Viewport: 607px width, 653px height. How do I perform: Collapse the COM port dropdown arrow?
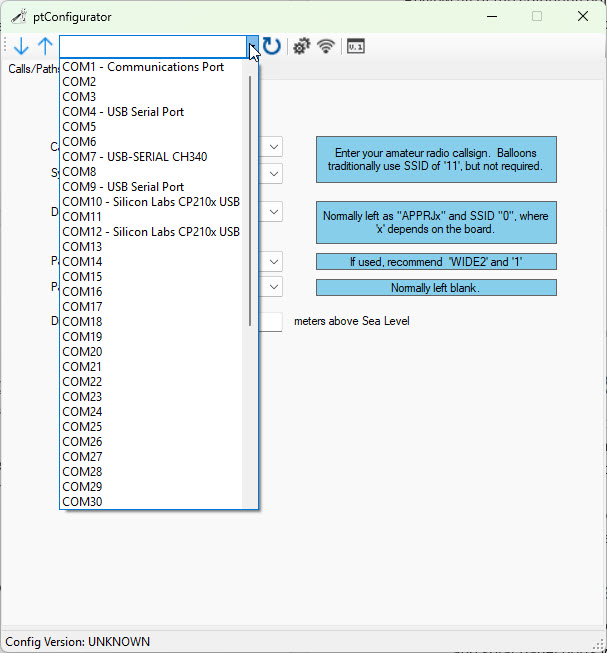[x=252, y=46]
